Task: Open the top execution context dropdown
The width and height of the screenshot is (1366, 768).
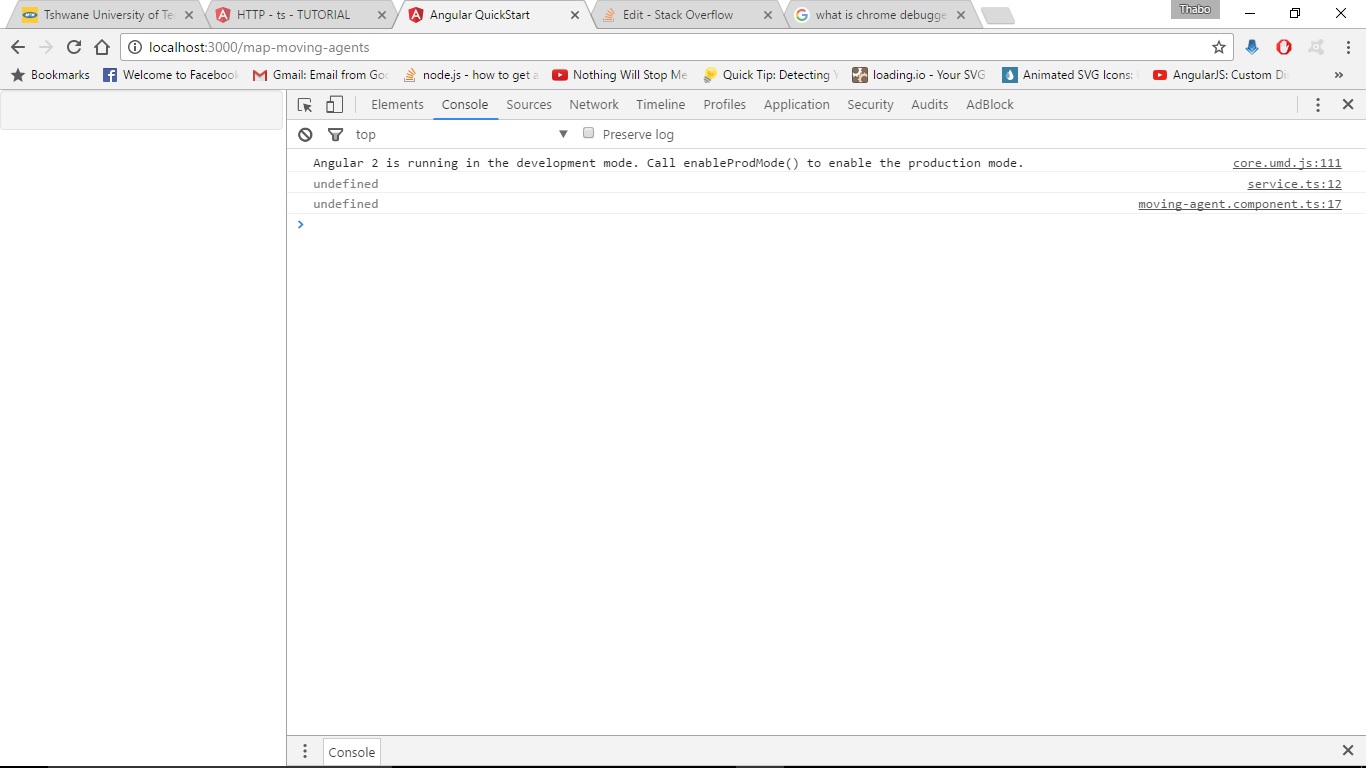Action: pos(462,134)
